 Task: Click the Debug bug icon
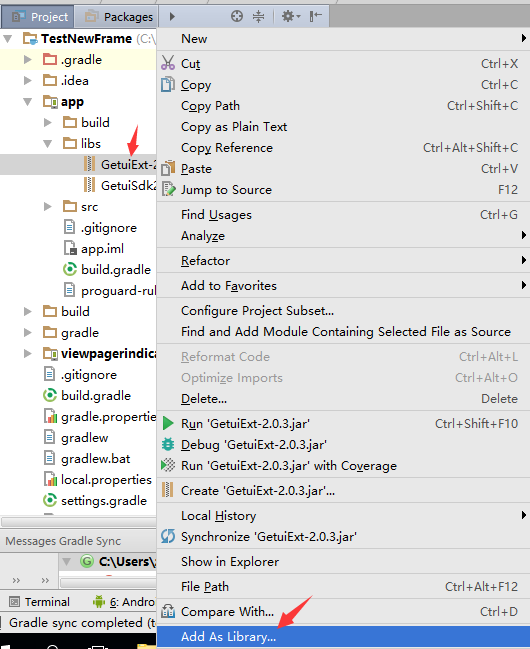[x=168, y=445]
